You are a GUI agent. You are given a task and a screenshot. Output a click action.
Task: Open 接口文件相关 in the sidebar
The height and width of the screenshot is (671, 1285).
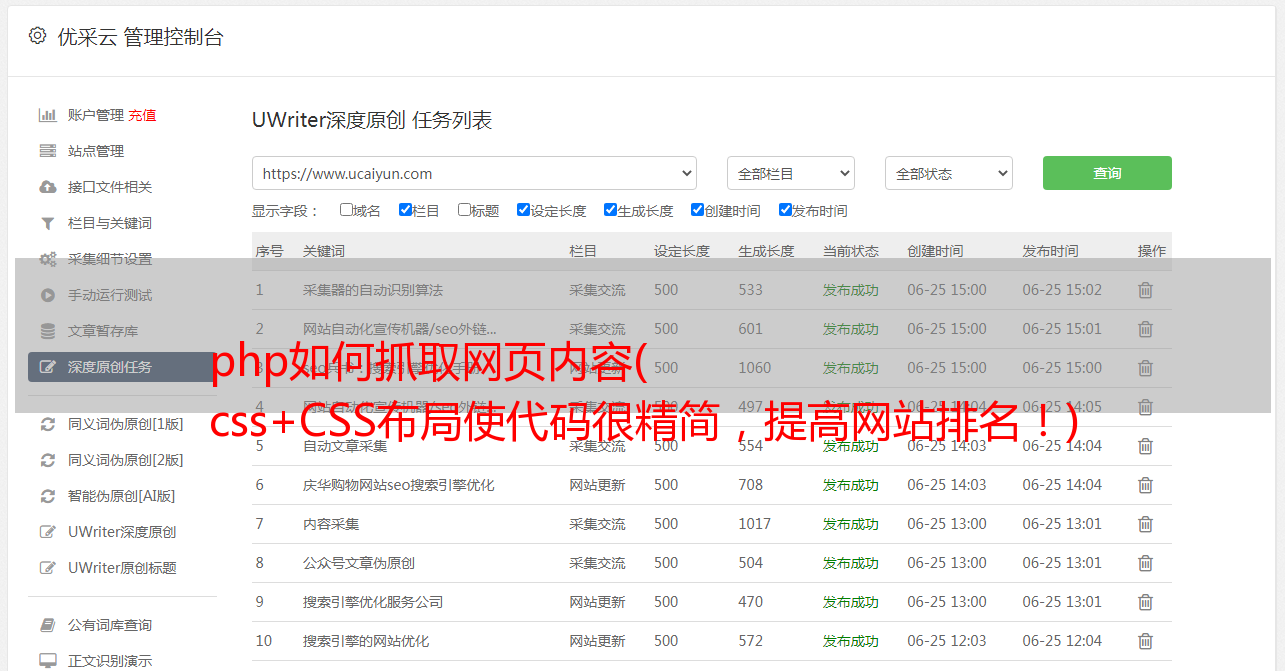point(110,187)
